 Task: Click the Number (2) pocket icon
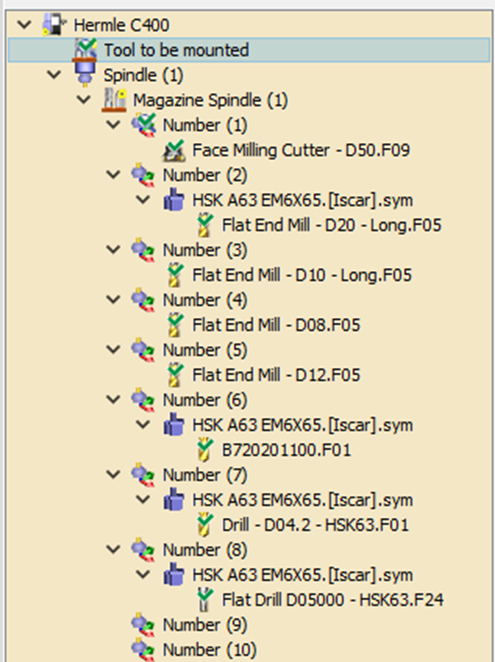pos(143,175)
